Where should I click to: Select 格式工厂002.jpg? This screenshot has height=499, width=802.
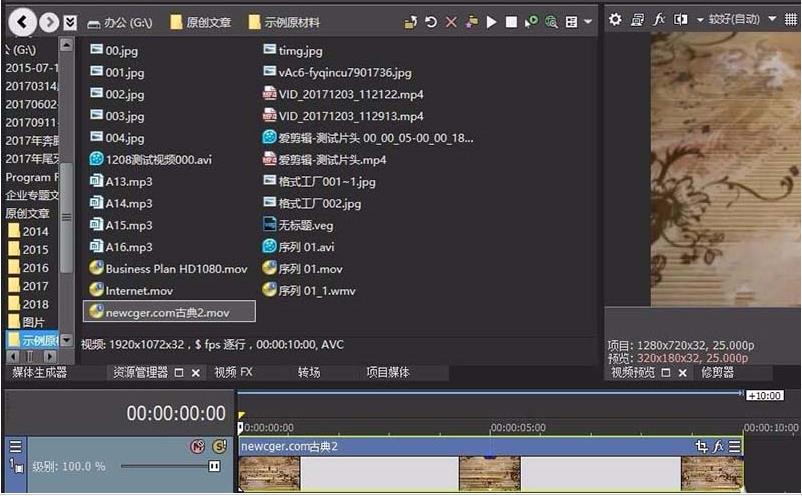click(x=312, y=203)
